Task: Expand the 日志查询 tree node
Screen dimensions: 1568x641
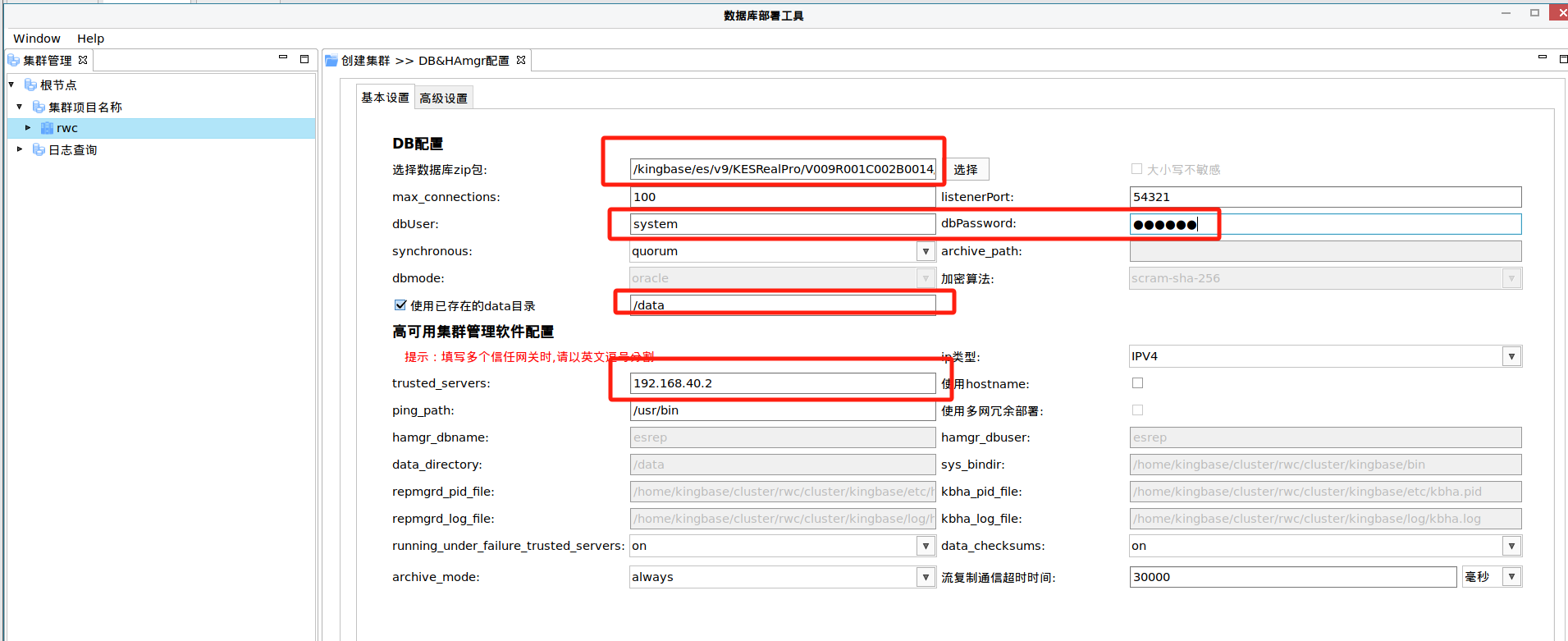Action: click(20, 149)
